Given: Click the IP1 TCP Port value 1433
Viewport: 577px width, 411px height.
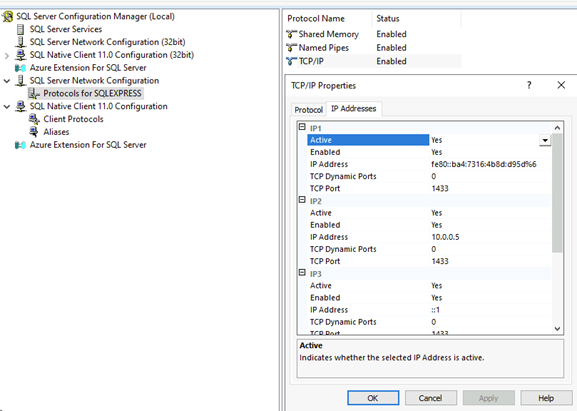Looking at the screenshot, I should (x=440, y=189).
